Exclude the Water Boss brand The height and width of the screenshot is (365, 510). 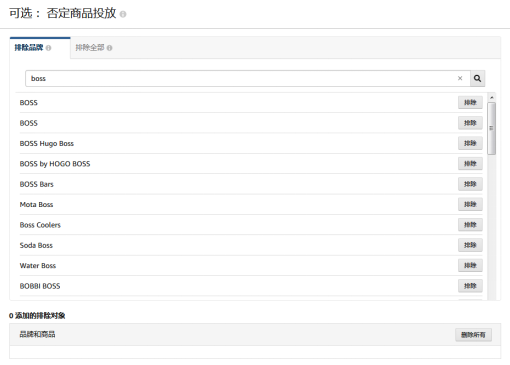coord(470,265)
